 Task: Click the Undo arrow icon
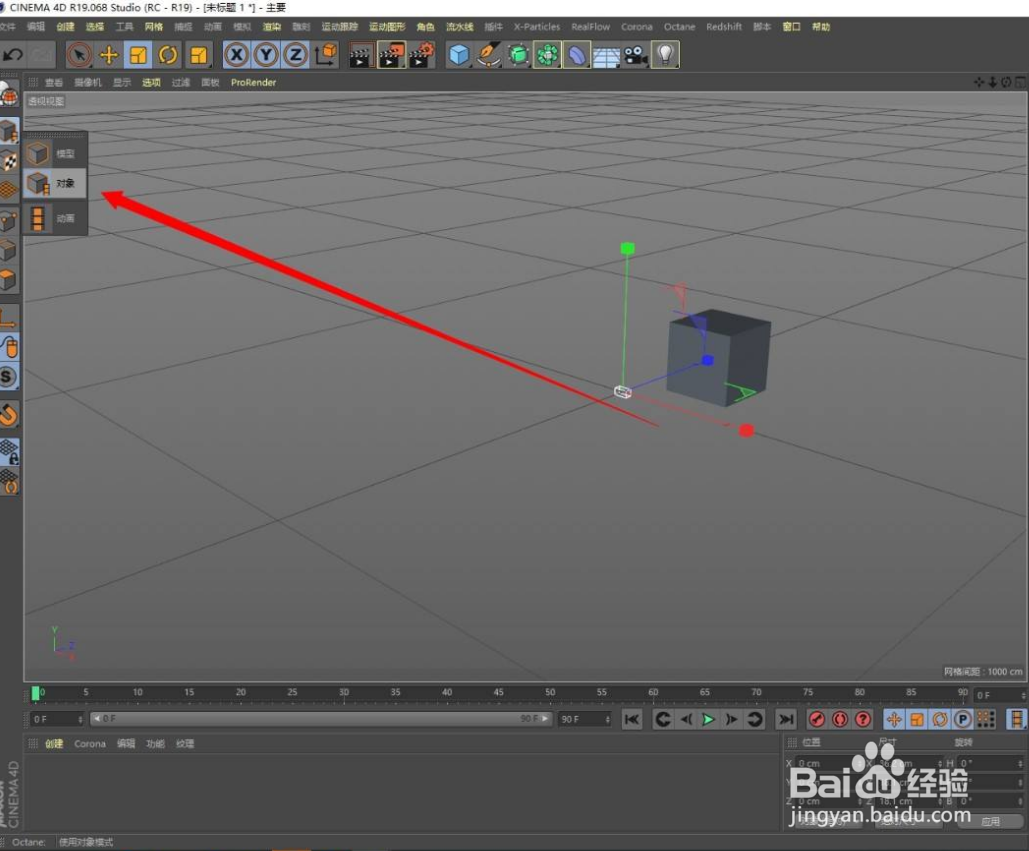point(13,55)
